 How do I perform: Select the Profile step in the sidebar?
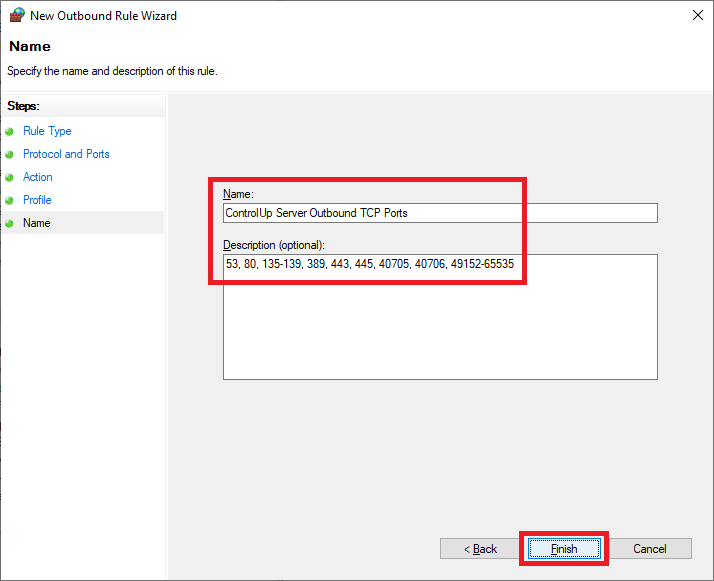click(x=37, y=200)
